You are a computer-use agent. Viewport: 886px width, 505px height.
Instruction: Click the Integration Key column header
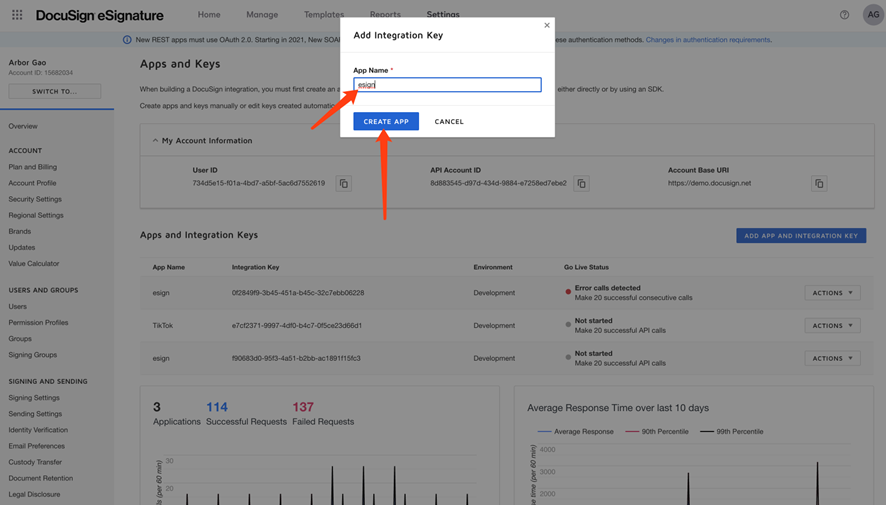(x=255, y=267)
